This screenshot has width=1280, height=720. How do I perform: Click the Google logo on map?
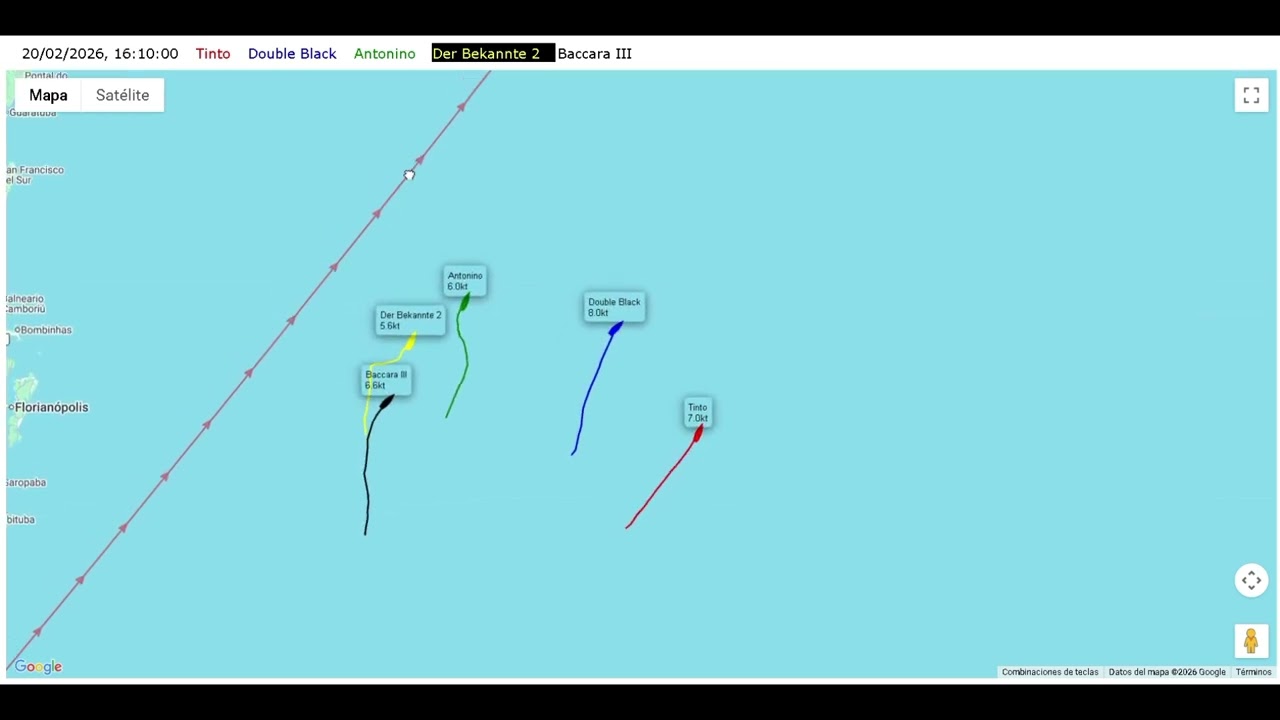coord(38,667)
